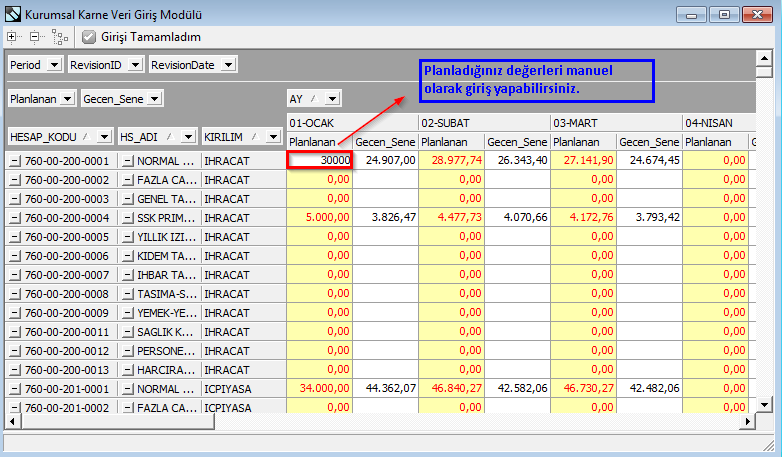Screen dimensions: 782x457
Task: Minimize the Kurumsal Karne window
Action: [691, 14]
